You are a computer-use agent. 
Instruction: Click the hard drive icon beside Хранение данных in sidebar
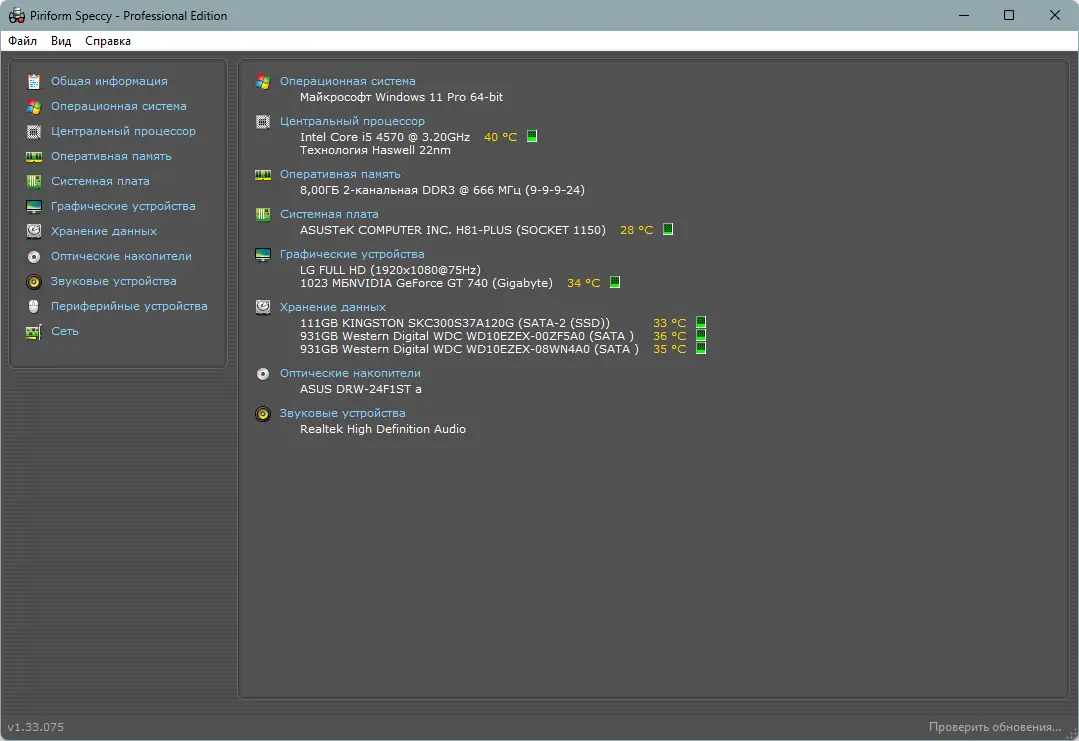(34, 231)
